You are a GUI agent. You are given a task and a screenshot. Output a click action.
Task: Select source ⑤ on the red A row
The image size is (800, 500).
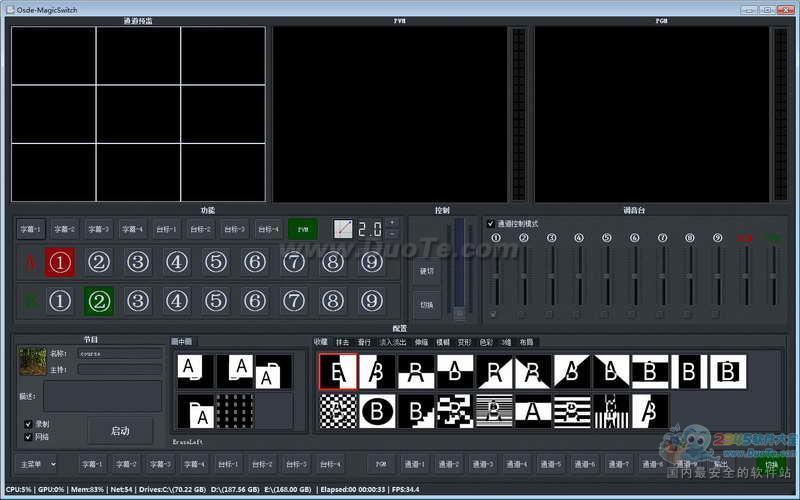[216, 262]
